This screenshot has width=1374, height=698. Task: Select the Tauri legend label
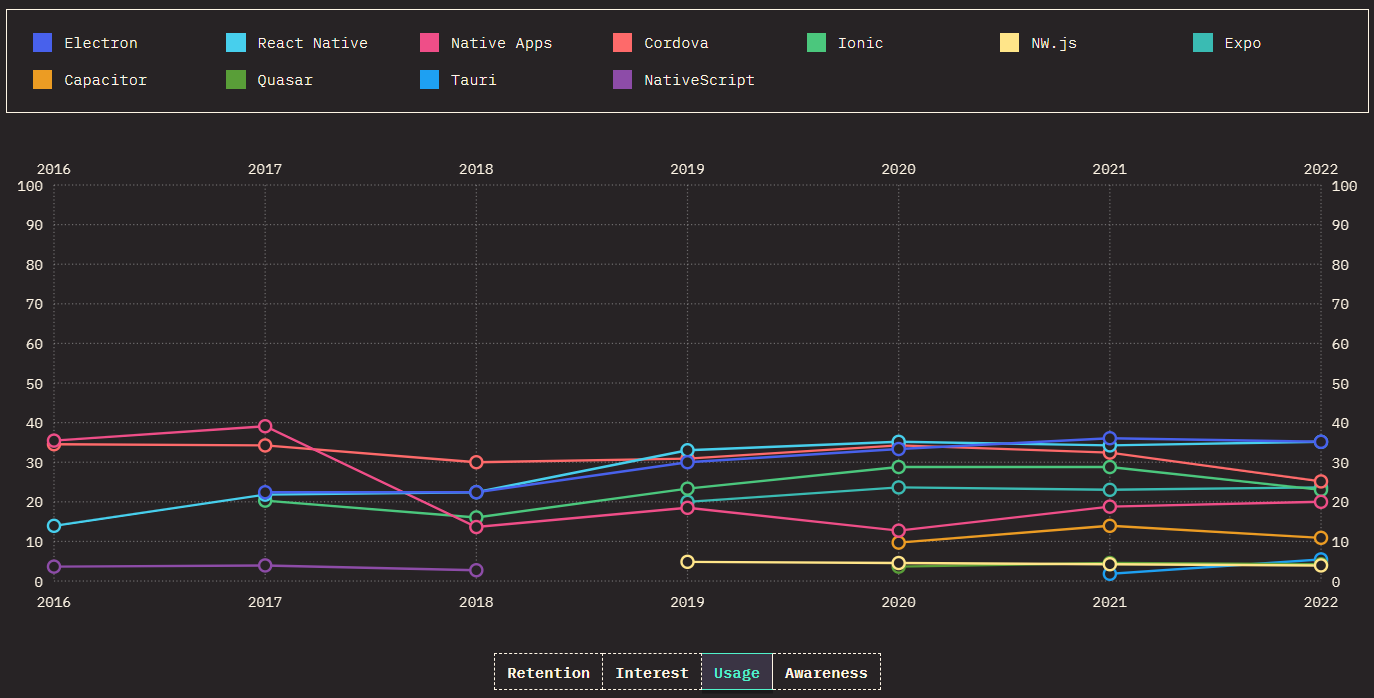pyautogui.click(x=474, y=80)
